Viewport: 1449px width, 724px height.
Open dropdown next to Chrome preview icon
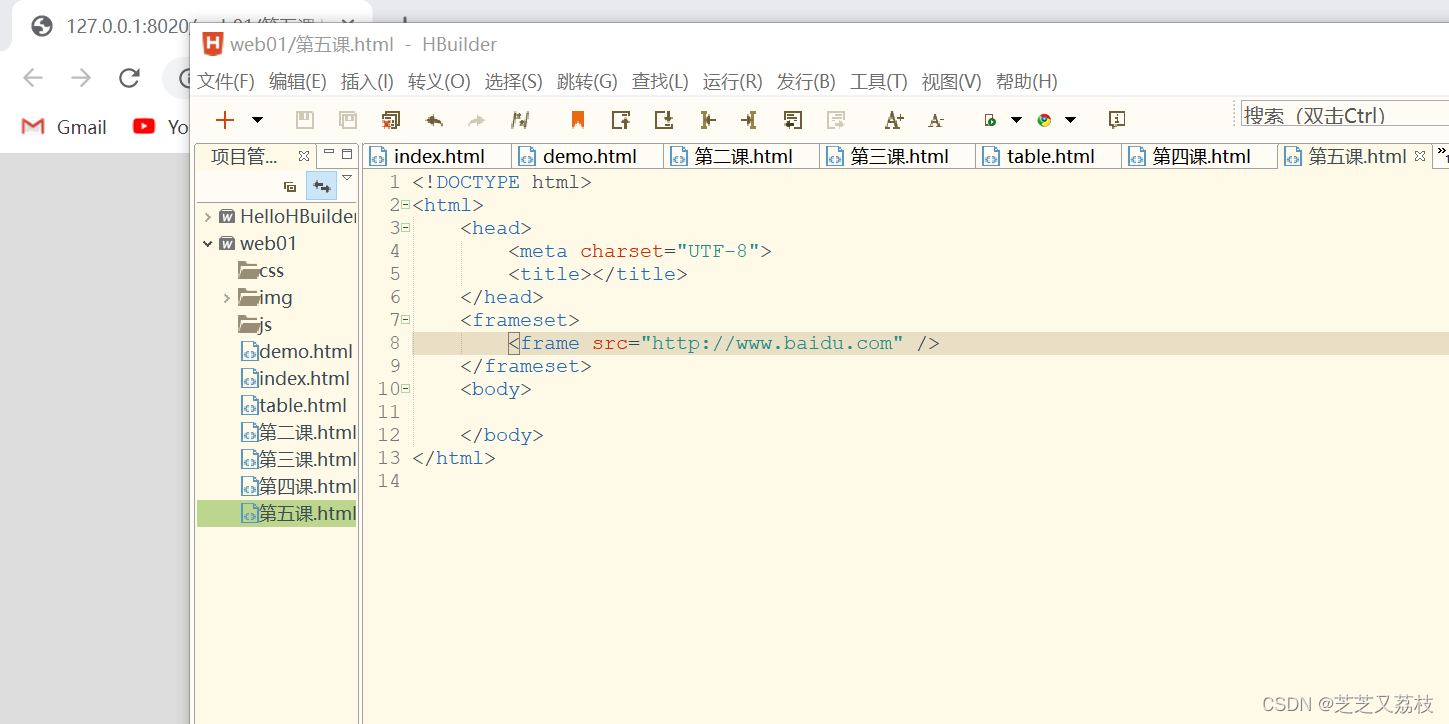tap(1070, 120)
